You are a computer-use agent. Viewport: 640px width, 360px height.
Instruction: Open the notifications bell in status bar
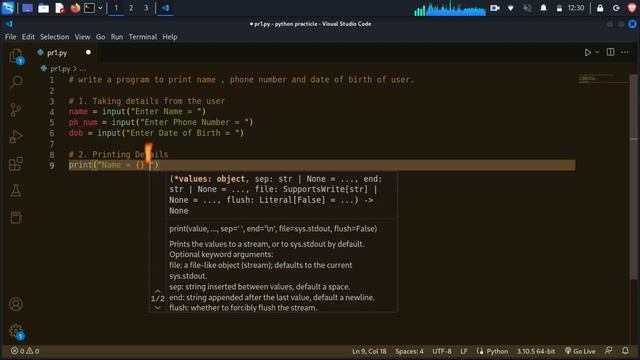(x=625, y=351)
